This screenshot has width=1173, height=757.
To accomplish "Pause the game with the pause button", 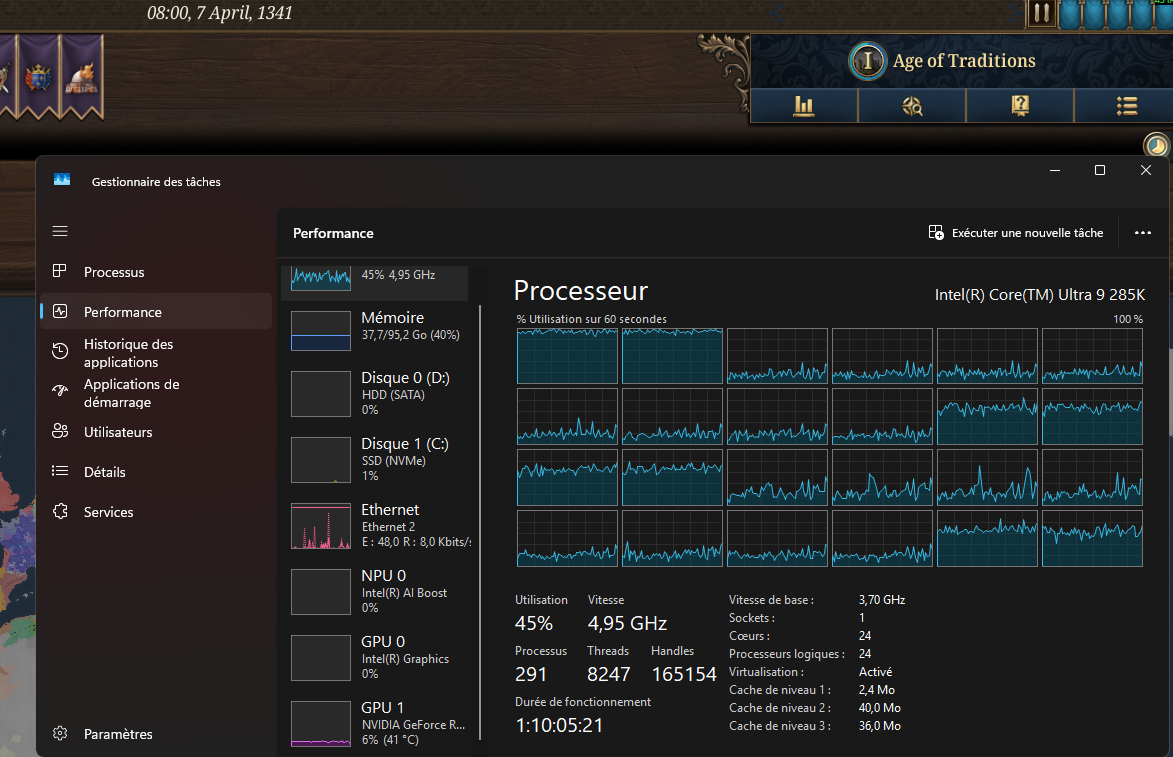I will (x=1041, y=13).
